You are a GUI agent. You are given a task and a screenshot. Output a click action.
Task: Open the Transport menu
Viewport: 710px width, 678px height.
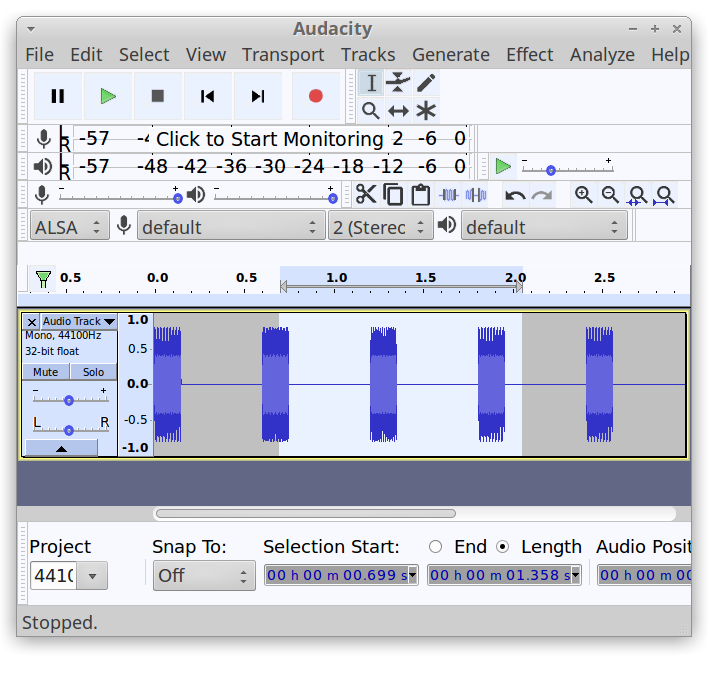[283, 55]
